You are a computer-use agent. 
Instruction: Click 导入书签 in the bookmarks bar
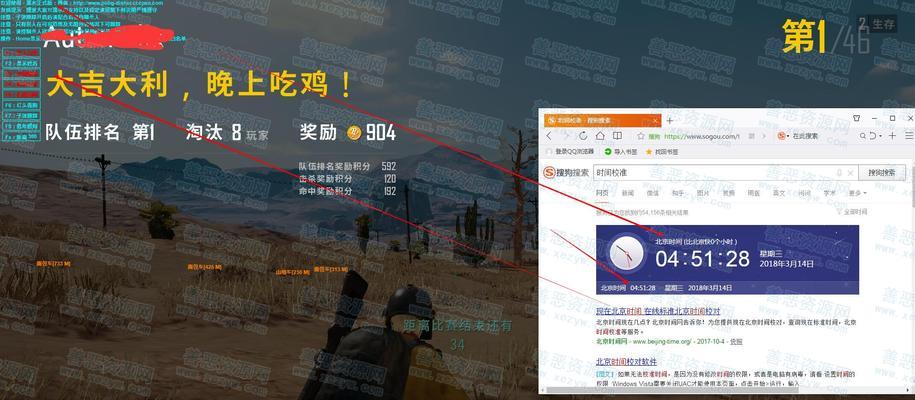(x=620, y=152)
